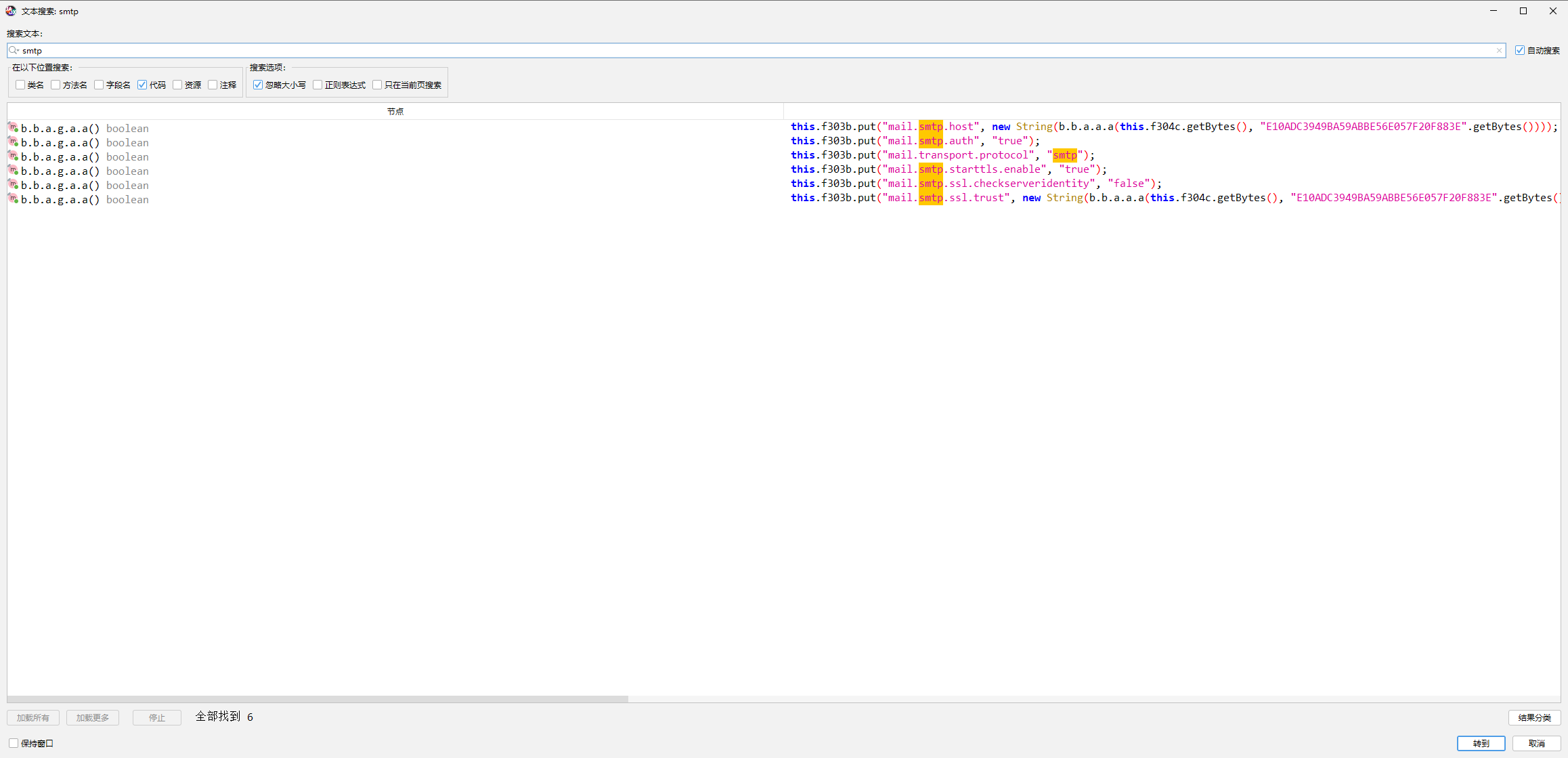Click the 转到 go-to button
Screen dimensions: 1568x758
coord(1481,743)
